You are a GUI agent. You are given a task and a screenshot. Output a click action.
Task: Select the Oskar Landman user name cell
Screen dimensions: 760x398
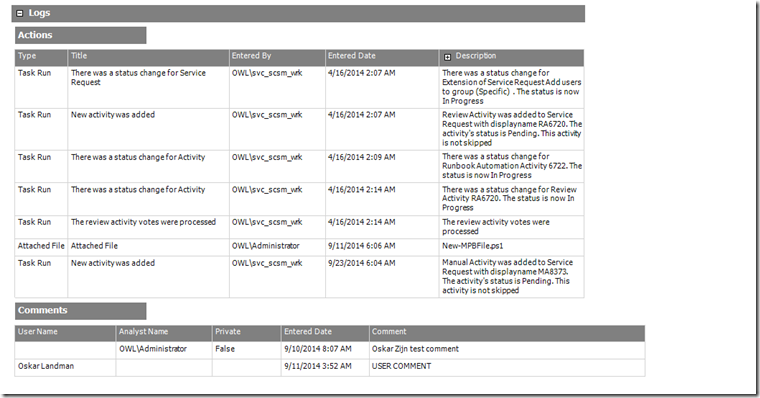click(65, 367)
